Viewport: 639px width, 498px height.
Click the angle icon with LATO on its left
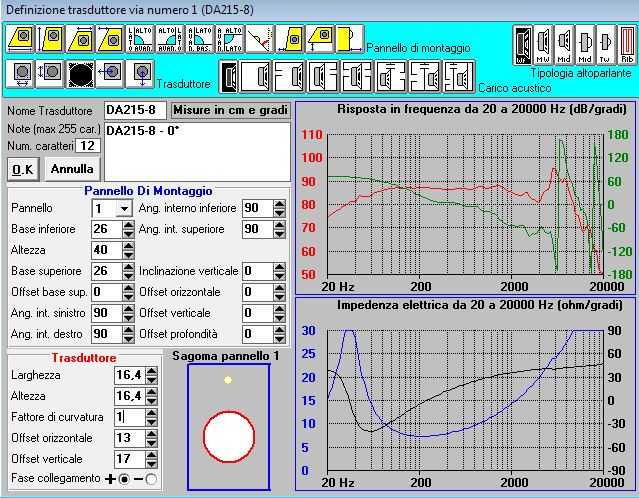140,40
